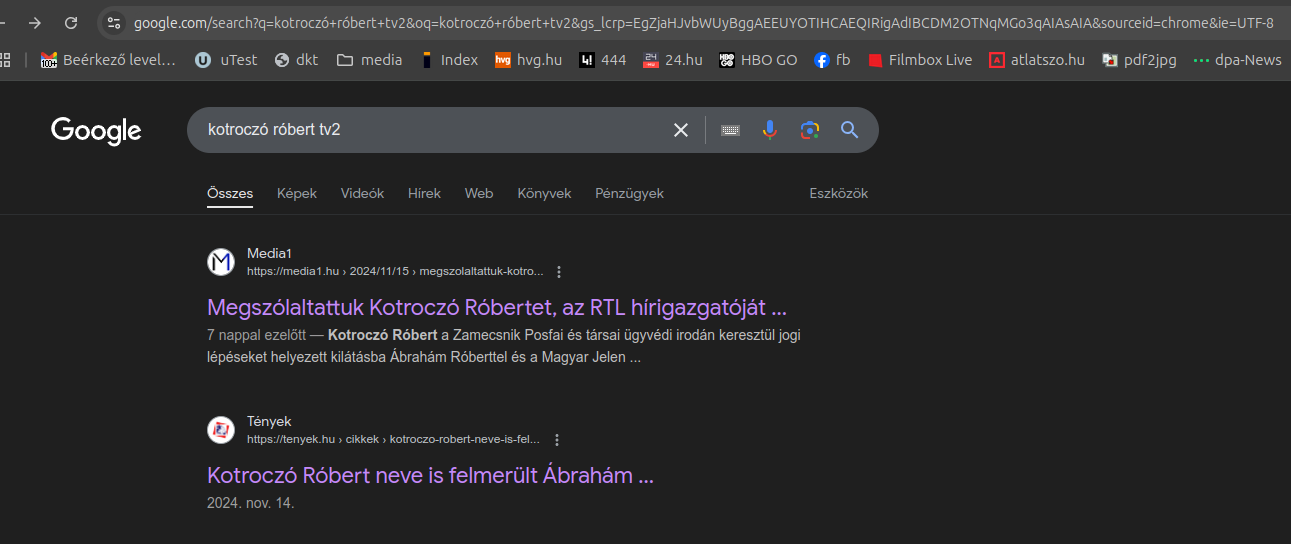The width and height of the screenshot is (1291, 544).
Task: Reload the page with refresh icon
Action: coord(71,22)
